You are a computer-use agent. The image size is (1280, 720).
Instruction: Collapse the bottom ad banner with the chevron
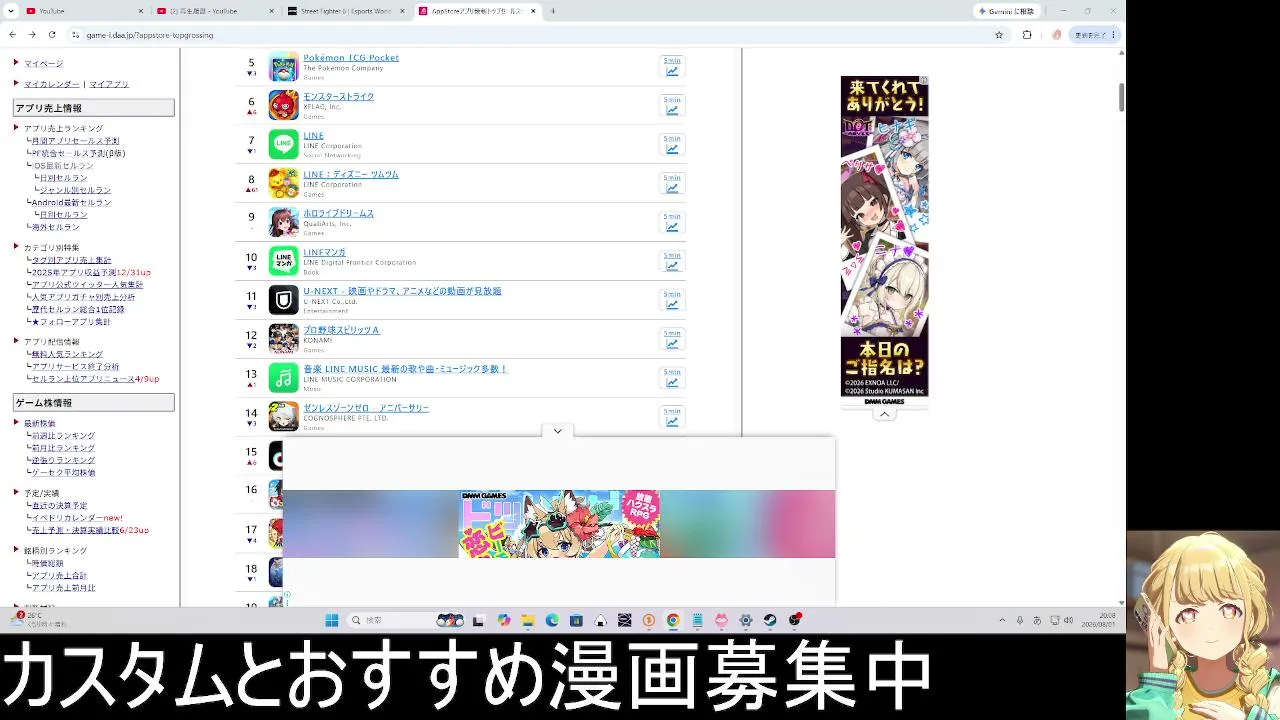pos(557,431)
